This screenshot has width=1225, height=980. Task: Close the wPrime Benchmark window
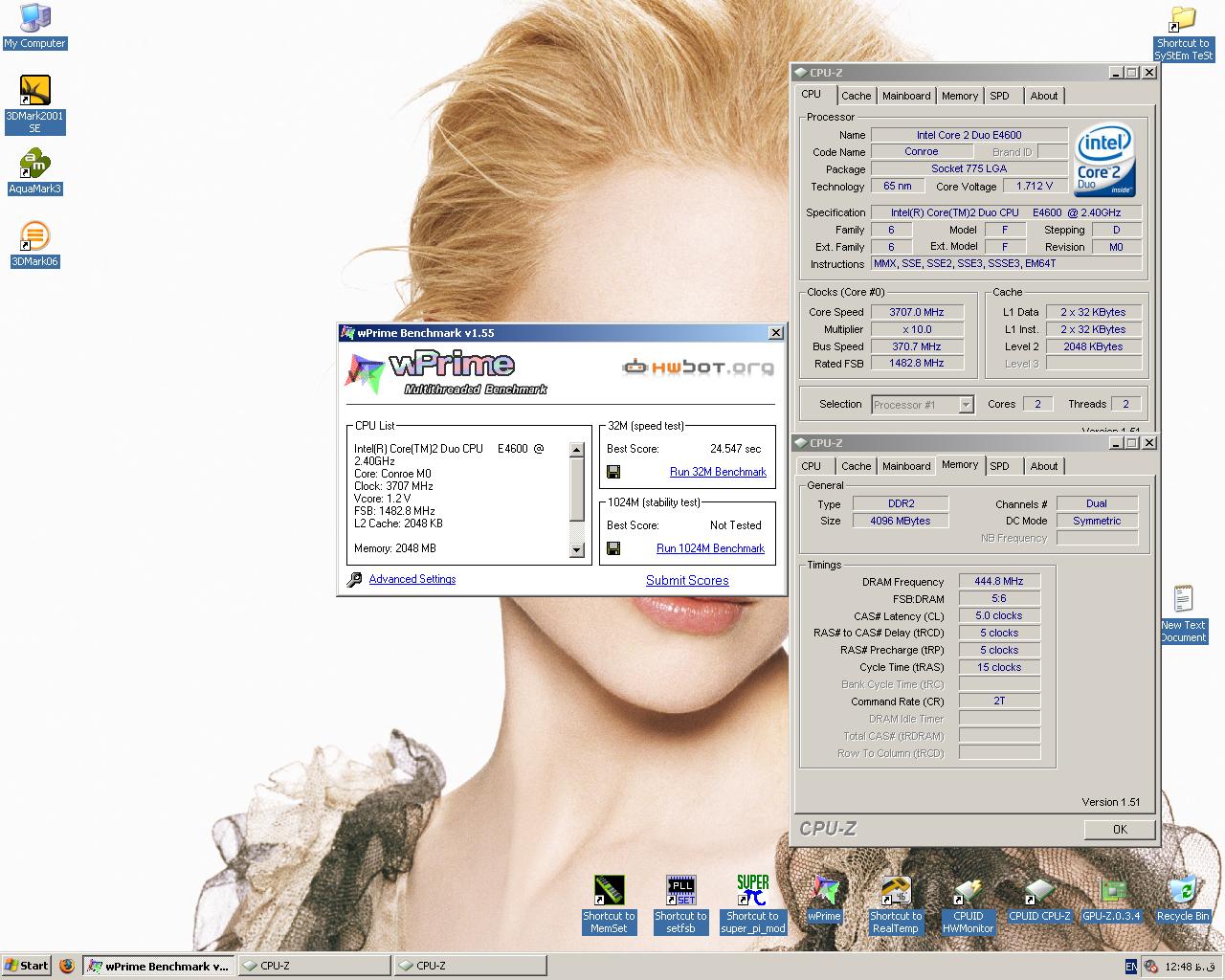point(776,333)
